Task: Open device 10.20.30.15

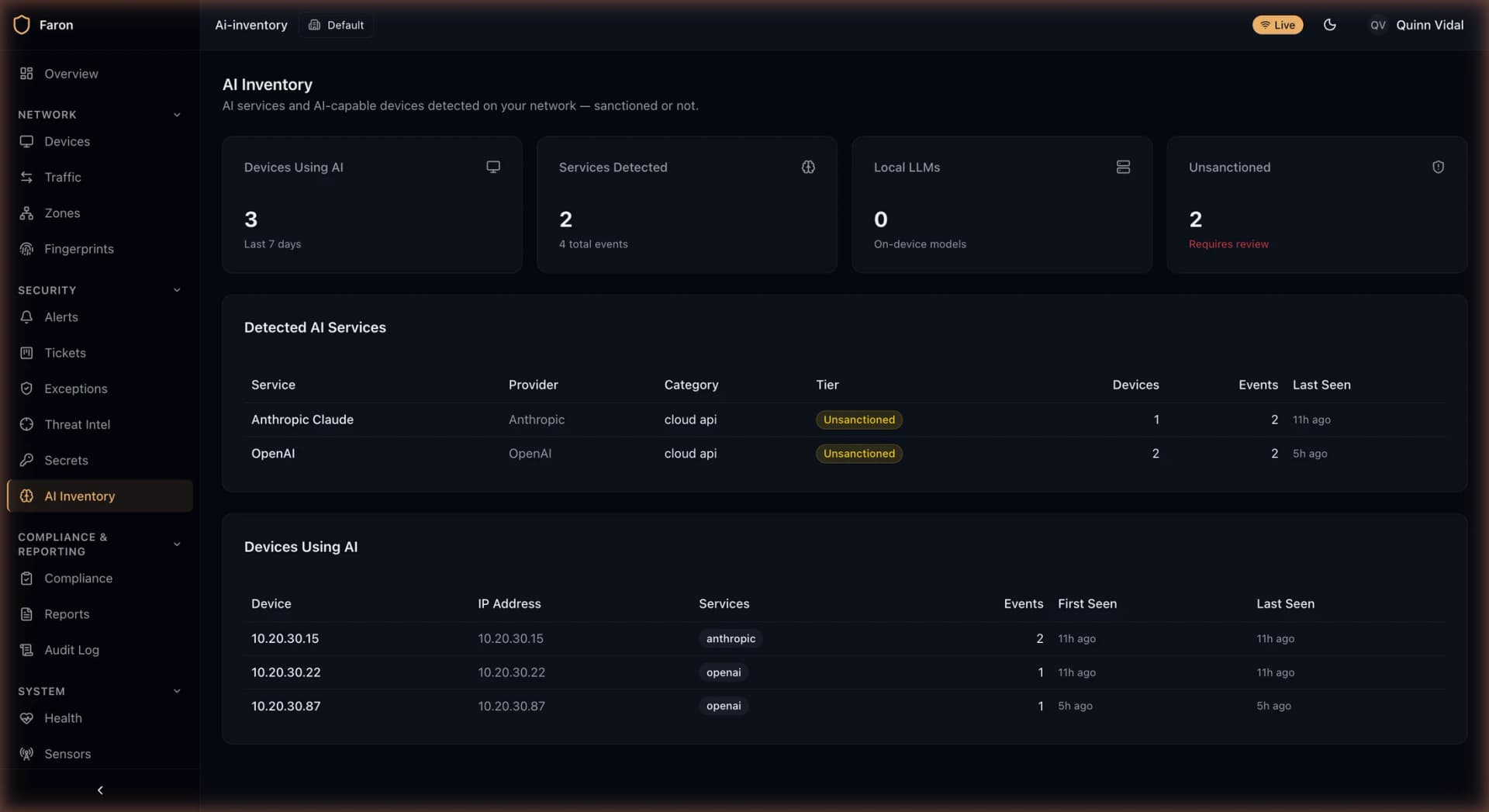Action: pyautogui.click(x=844, y=638)
